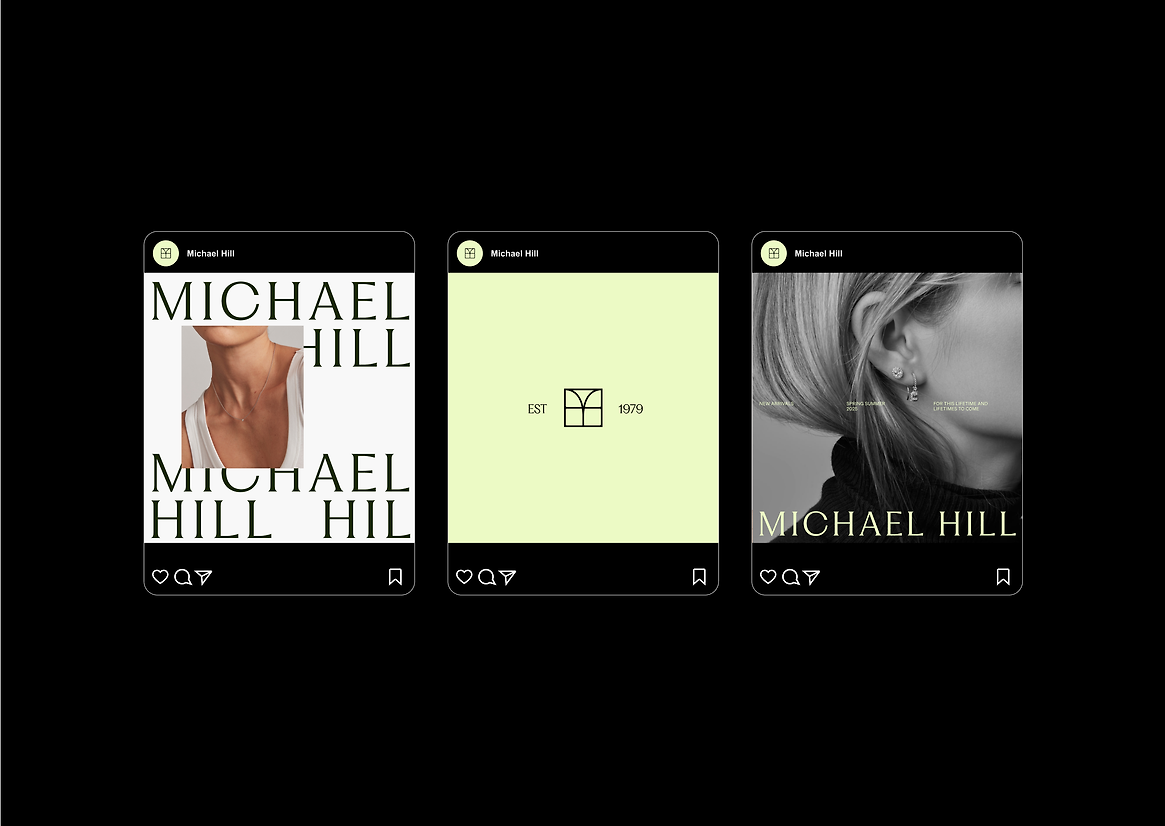Click Michael Hill username on third post
Viewport: 1165px width, 826px height.
818,253
